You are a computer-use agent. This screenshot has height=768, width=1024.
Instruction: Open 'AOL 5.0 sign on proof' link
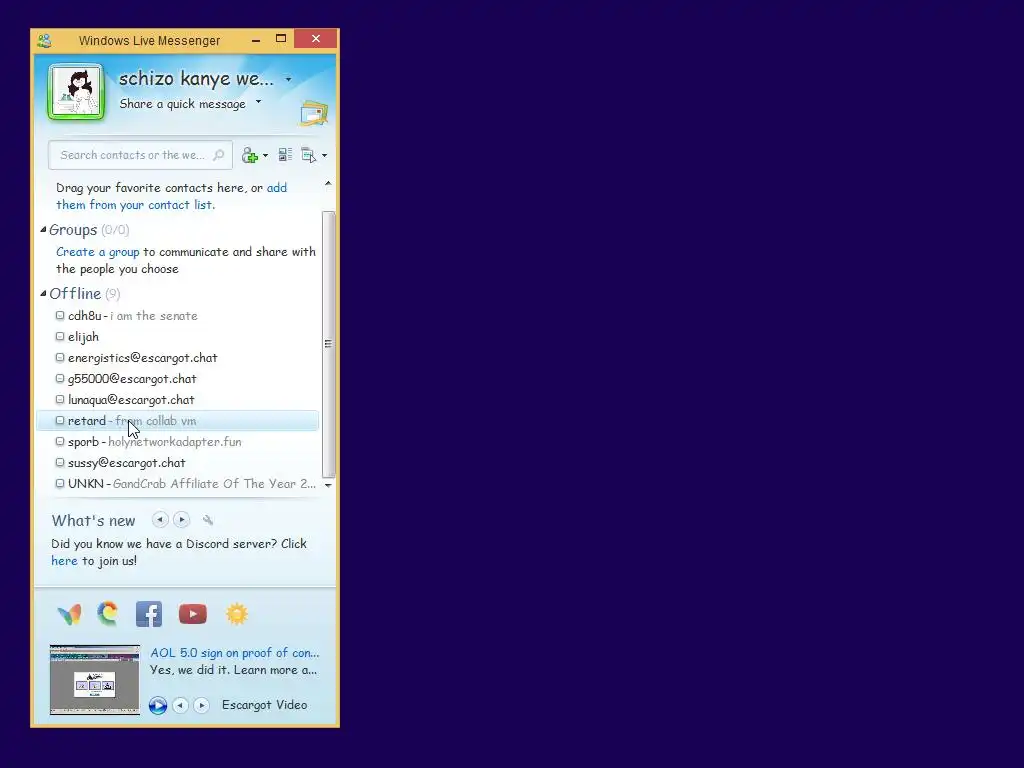pos(234,653)
